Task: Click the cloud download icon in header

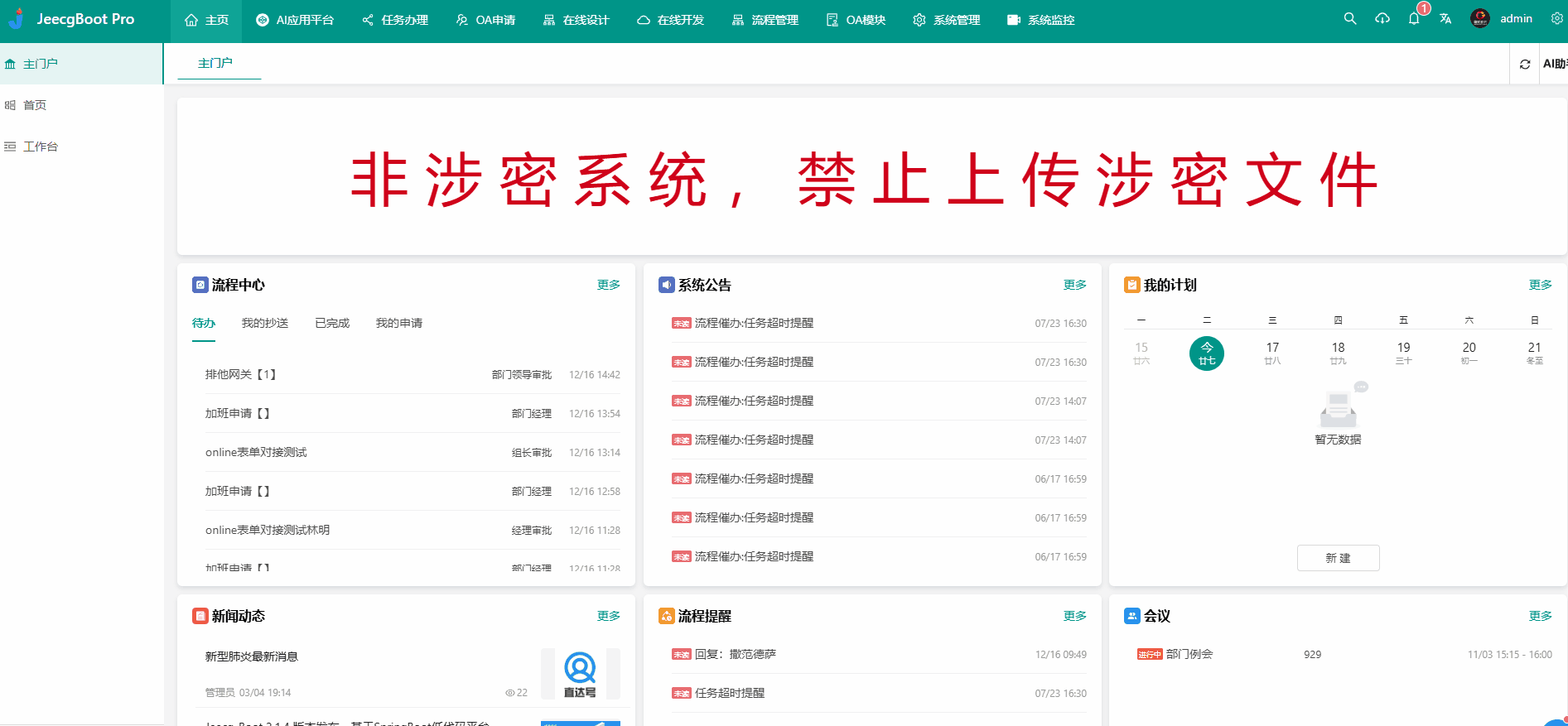Action: 1382,18
